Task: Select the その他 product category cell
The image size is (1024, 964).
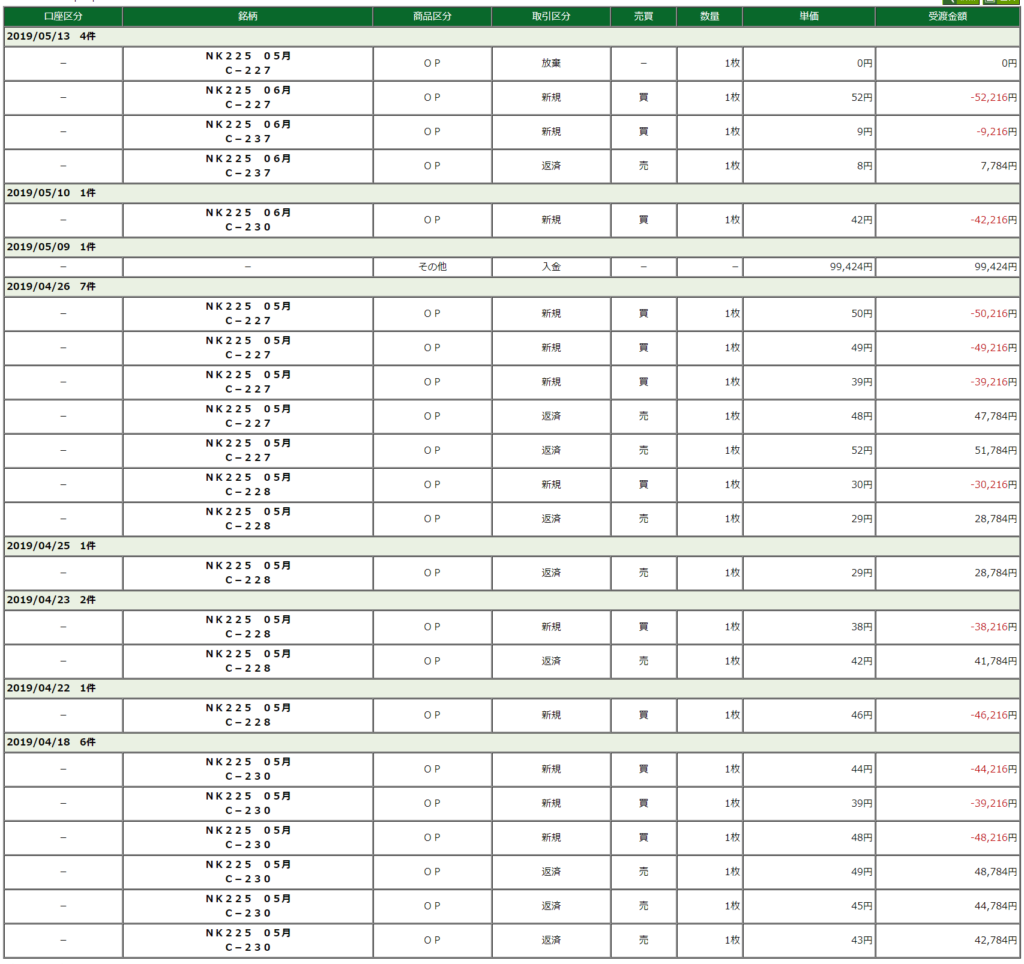Action: (432, 267)
